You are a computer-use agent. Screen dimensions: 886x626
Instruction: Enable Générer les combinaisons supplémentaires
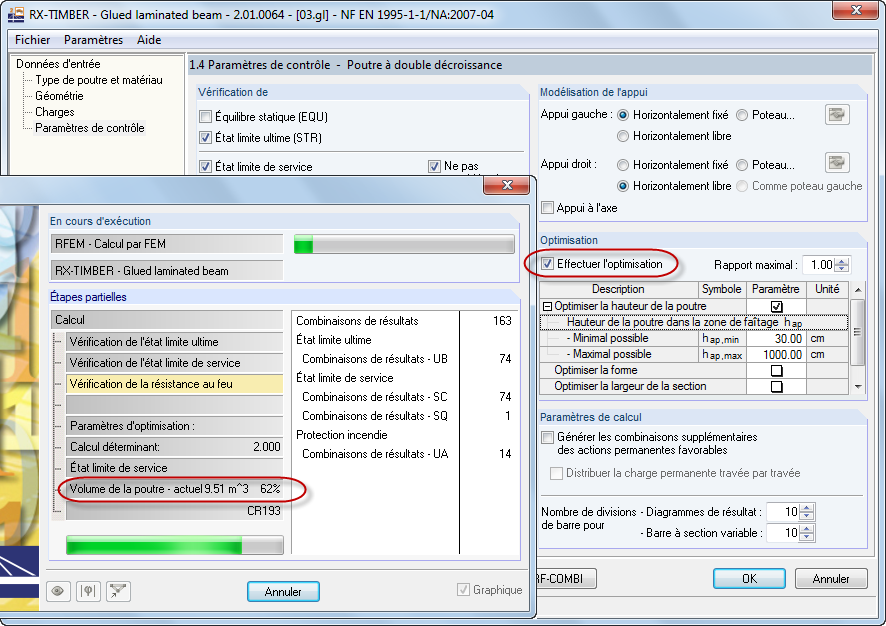546,438
